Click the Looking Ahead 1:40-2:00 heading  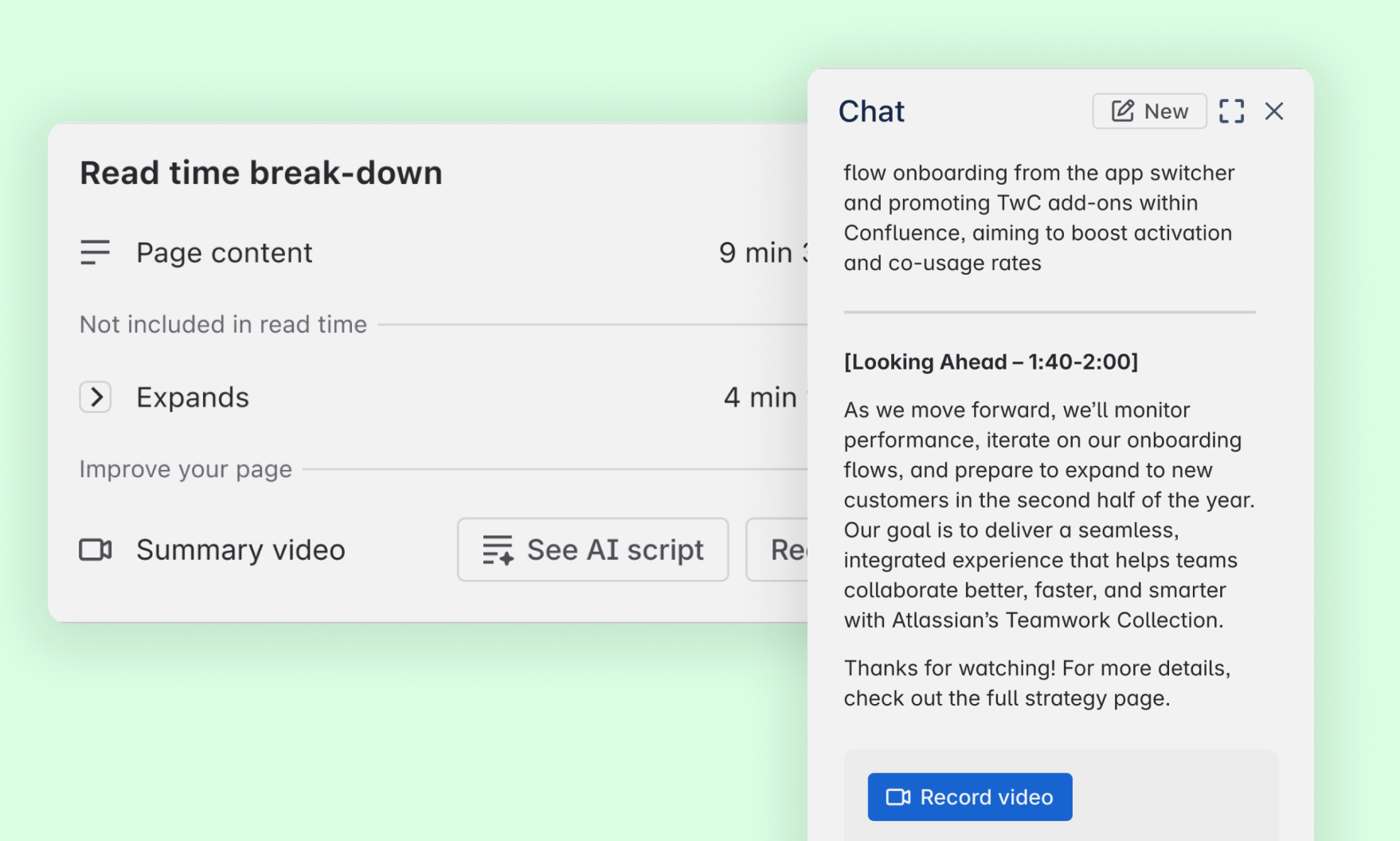tap(991, 362)
